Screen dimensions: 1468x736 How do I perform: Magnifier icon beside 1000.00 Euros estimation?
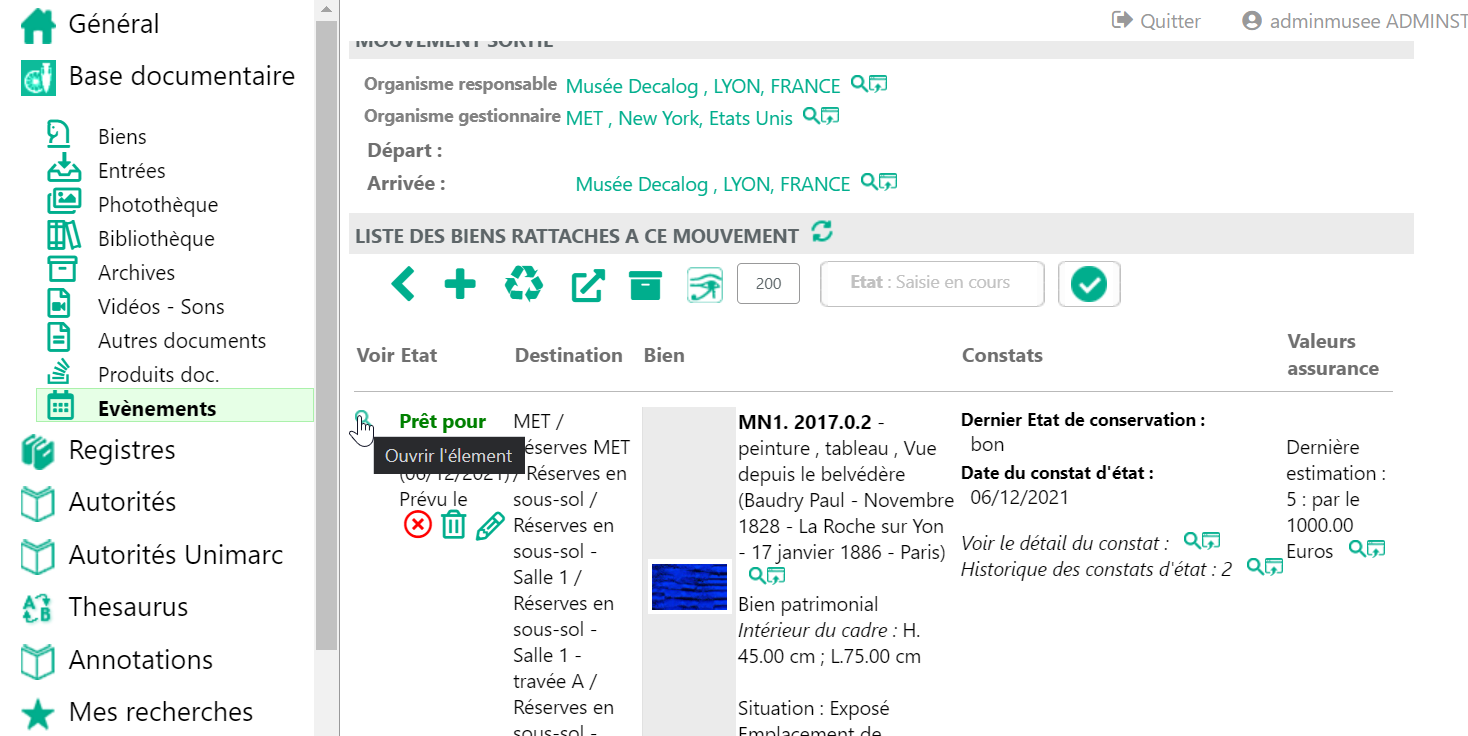coord(1357,547)
